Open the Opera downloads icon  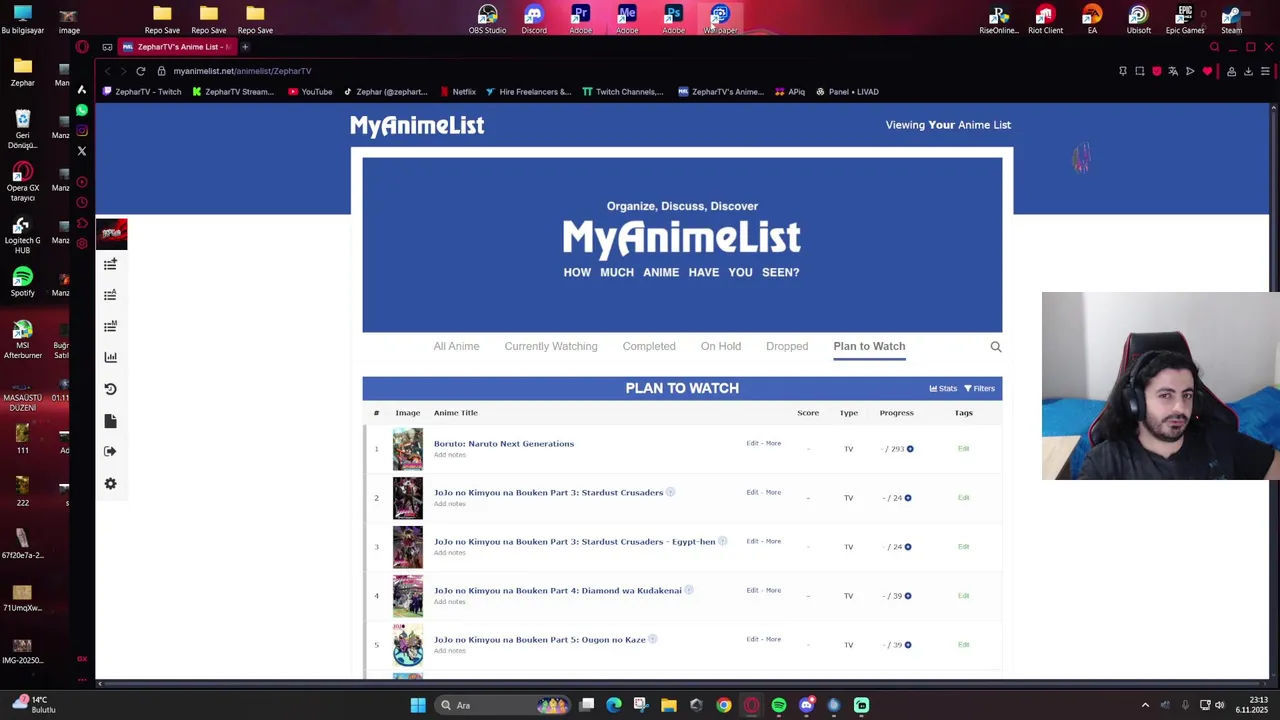[x=1248, y=71]
